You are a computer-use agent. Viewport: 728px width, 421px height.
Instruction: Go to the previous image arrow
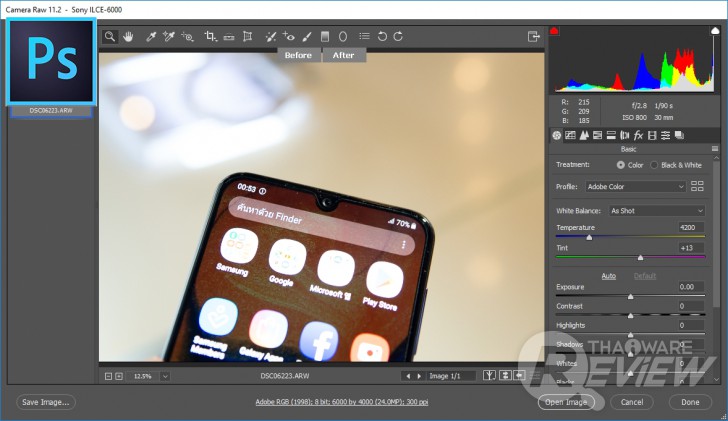(x=408, y=376)
